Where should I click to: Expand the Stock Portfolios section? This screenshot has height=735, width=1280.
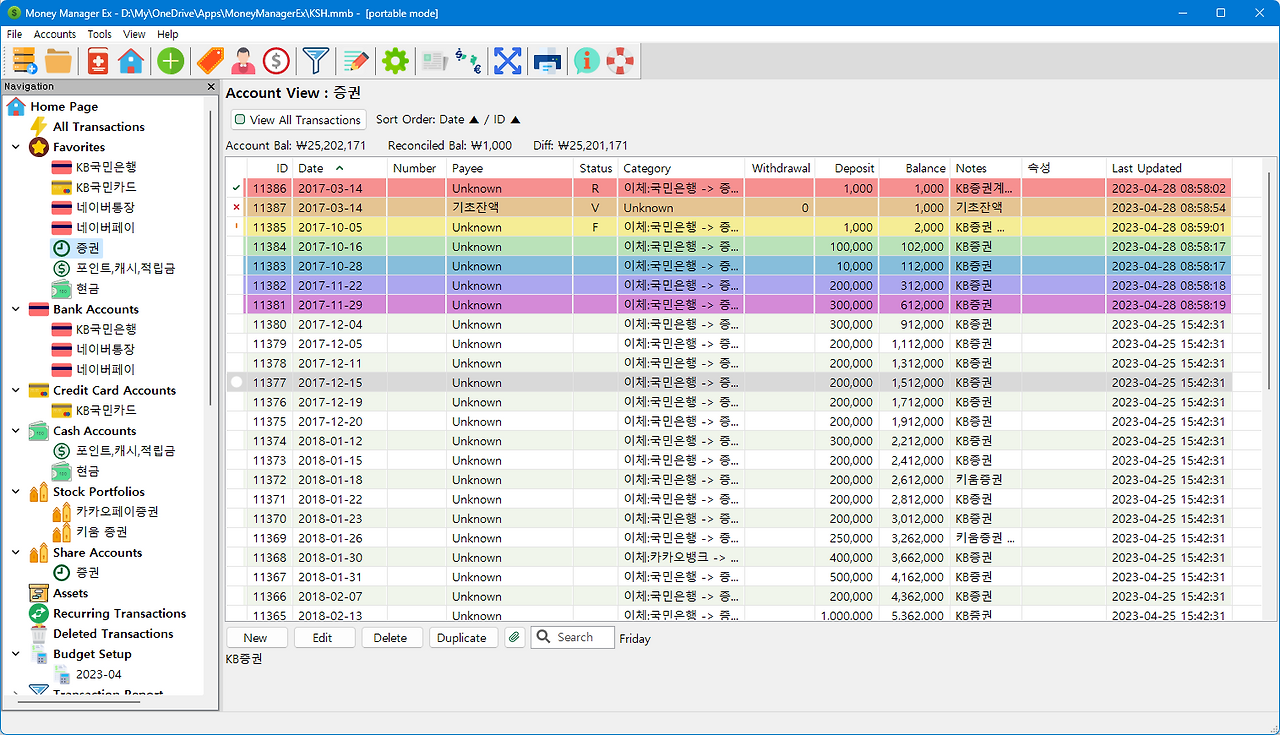pos(14,491)
